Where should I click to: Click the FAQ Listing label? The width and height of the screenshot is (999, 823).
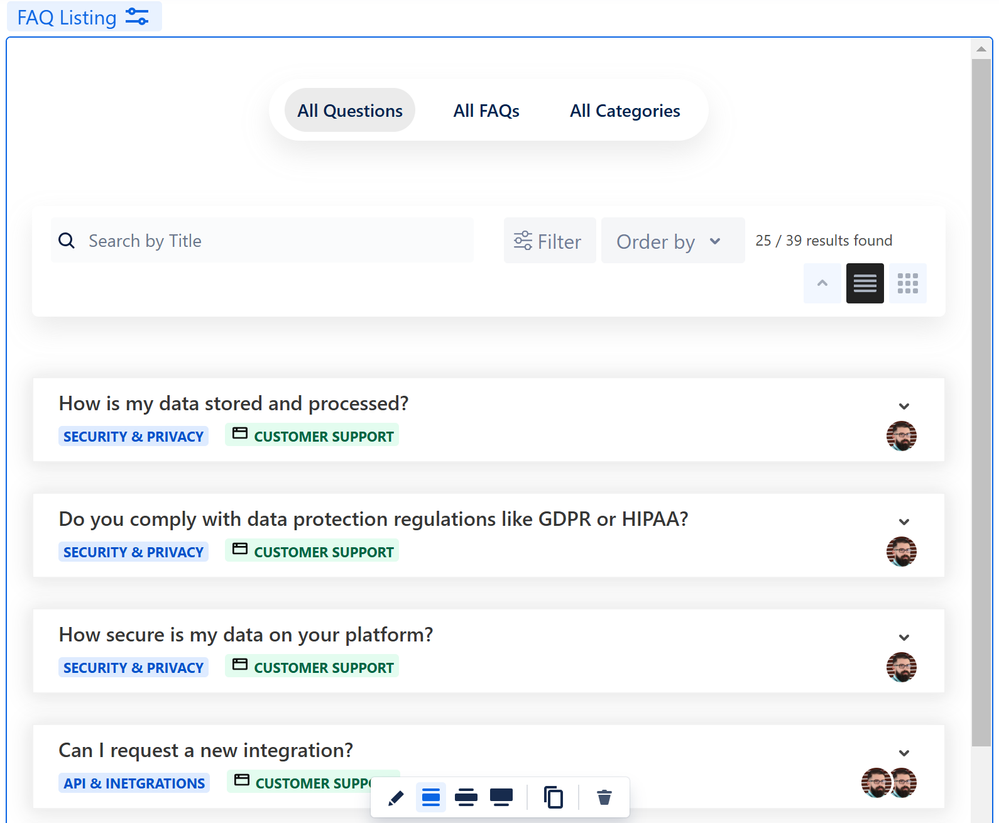[x=66, y=17]
